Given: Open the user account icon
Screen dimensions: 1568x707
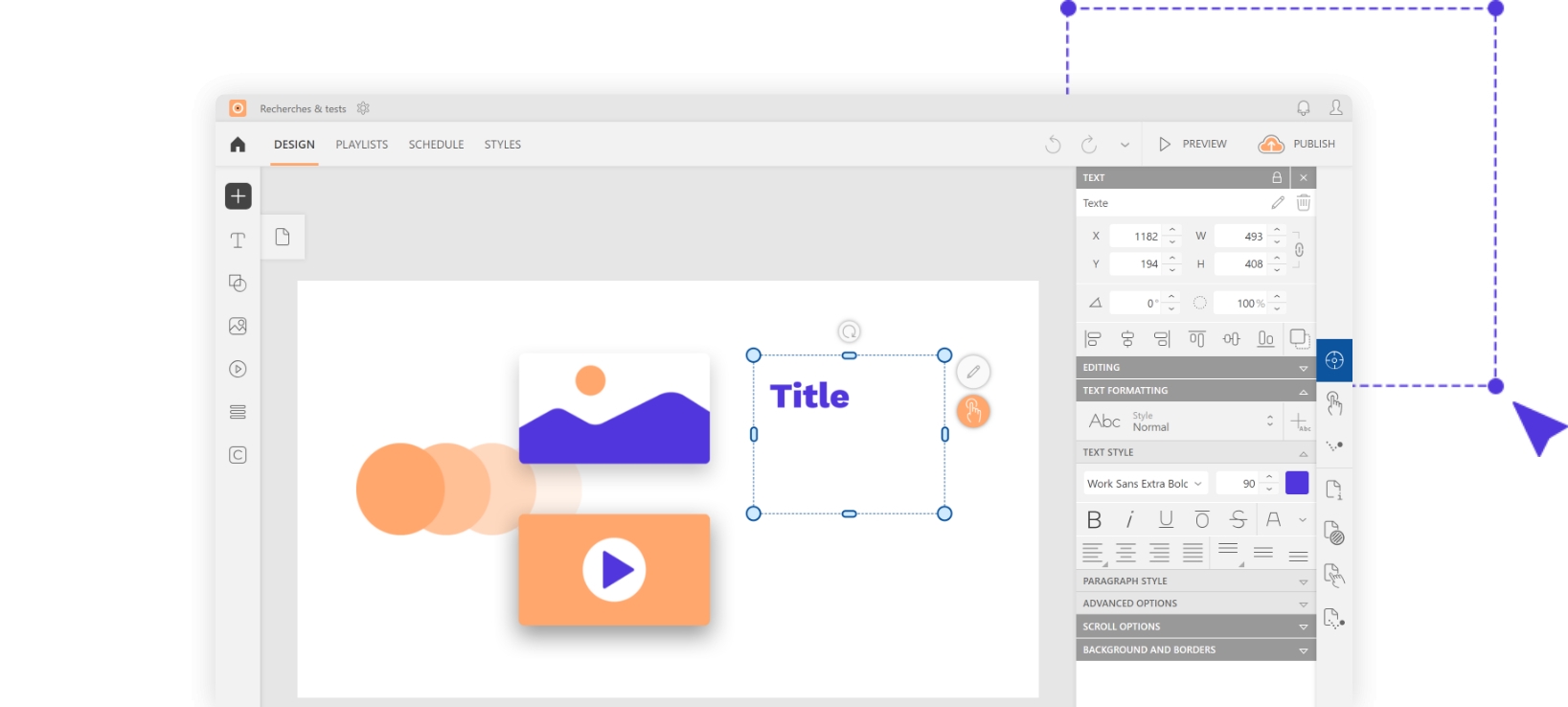Looking at the screenshot, I should click(1336, 108).
